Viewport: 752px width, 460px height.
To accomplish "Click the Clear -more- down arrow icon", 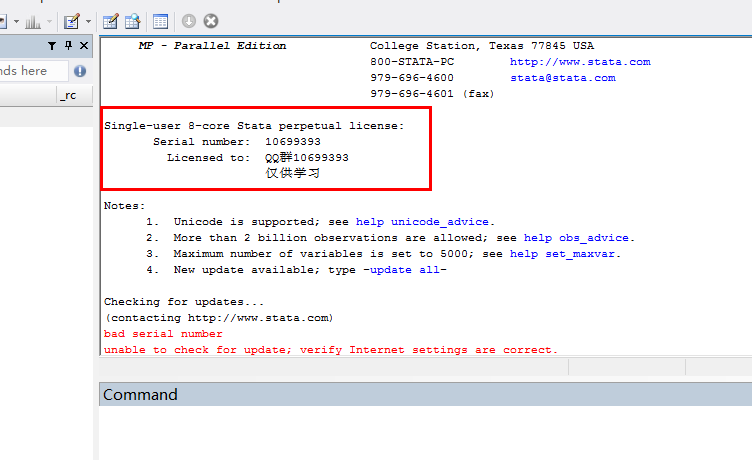I will click(188, 21).
